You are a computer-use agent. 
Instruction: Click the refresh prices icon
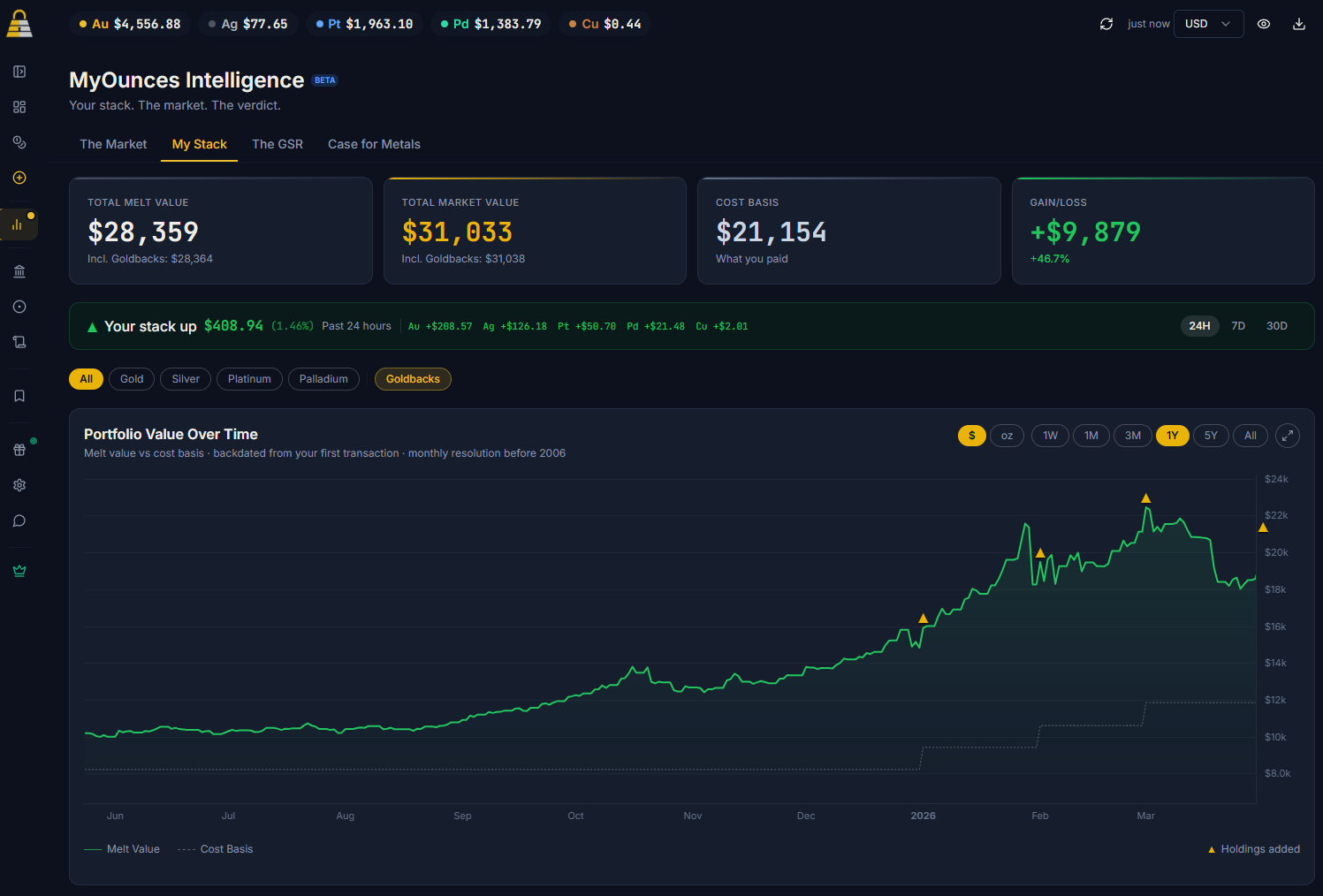point(1106,24)
